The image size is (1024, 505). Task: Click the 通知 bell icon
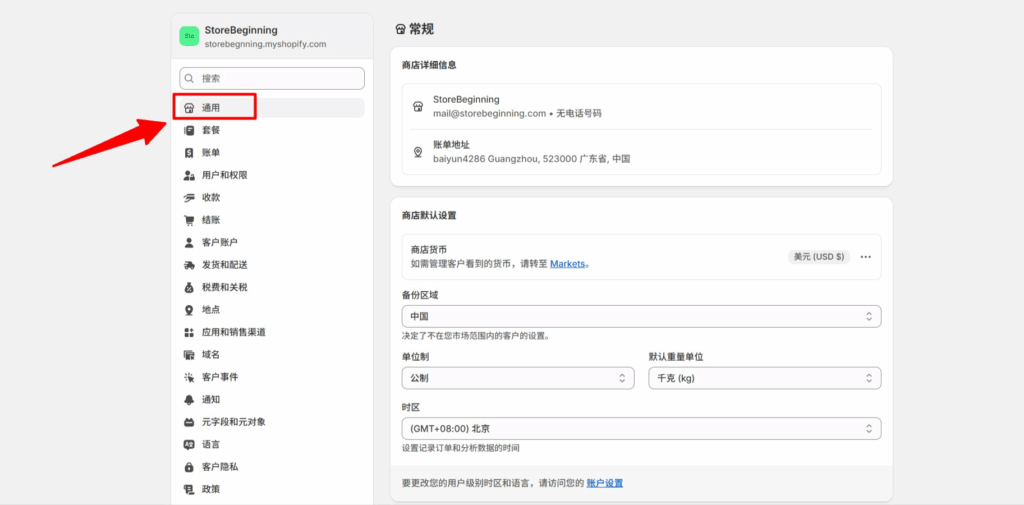[189, 399]
